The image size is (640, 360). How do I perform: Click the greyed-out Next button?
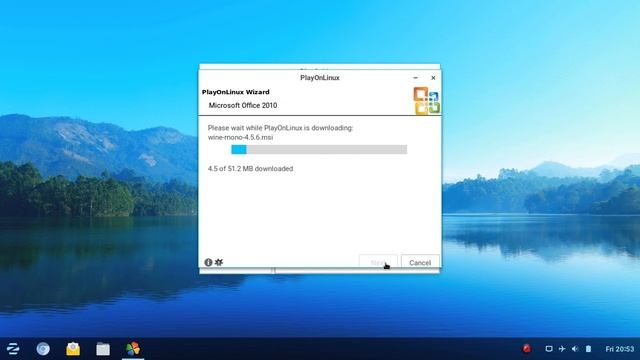coord(378,262)
